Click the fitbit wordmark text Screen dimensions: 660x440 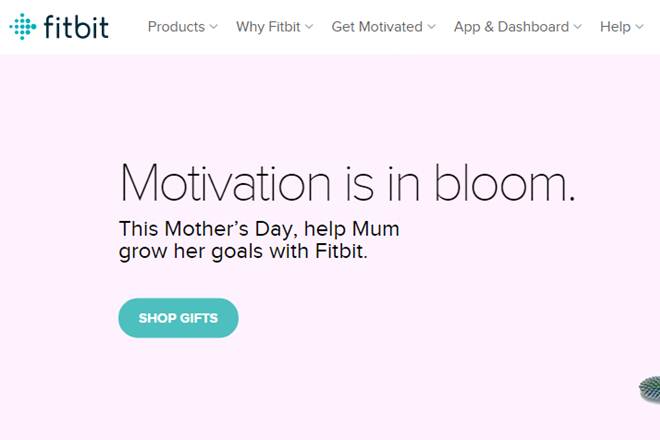click(x=76, y=26)
